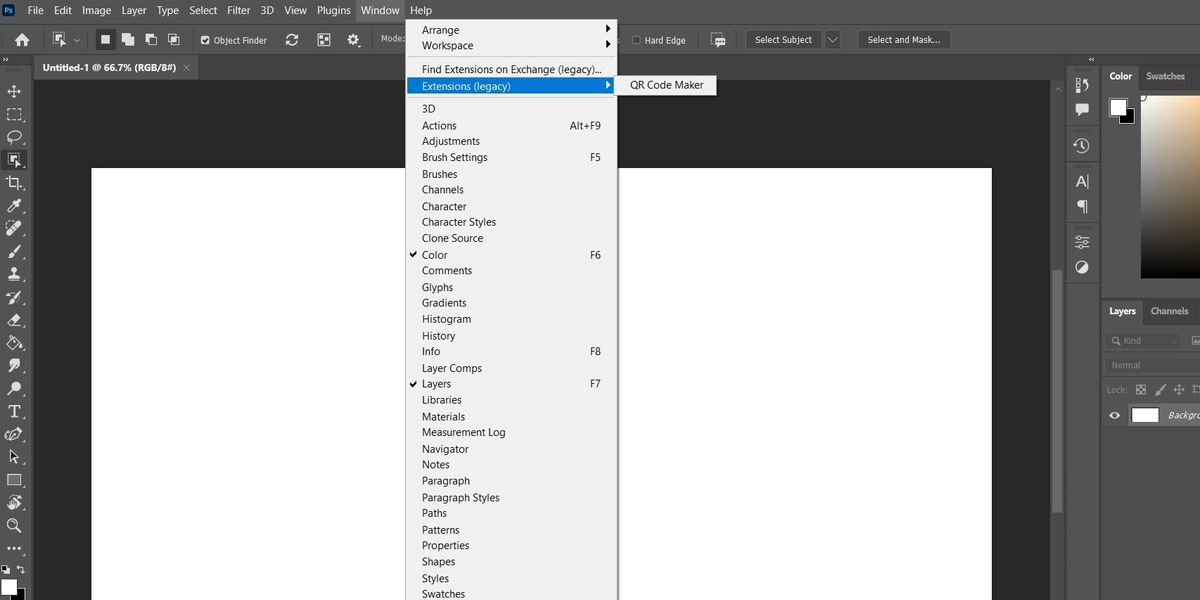This screenshot has width=1200, height=600.
Task: Select the Pen tool
Action: pos(14,434)
